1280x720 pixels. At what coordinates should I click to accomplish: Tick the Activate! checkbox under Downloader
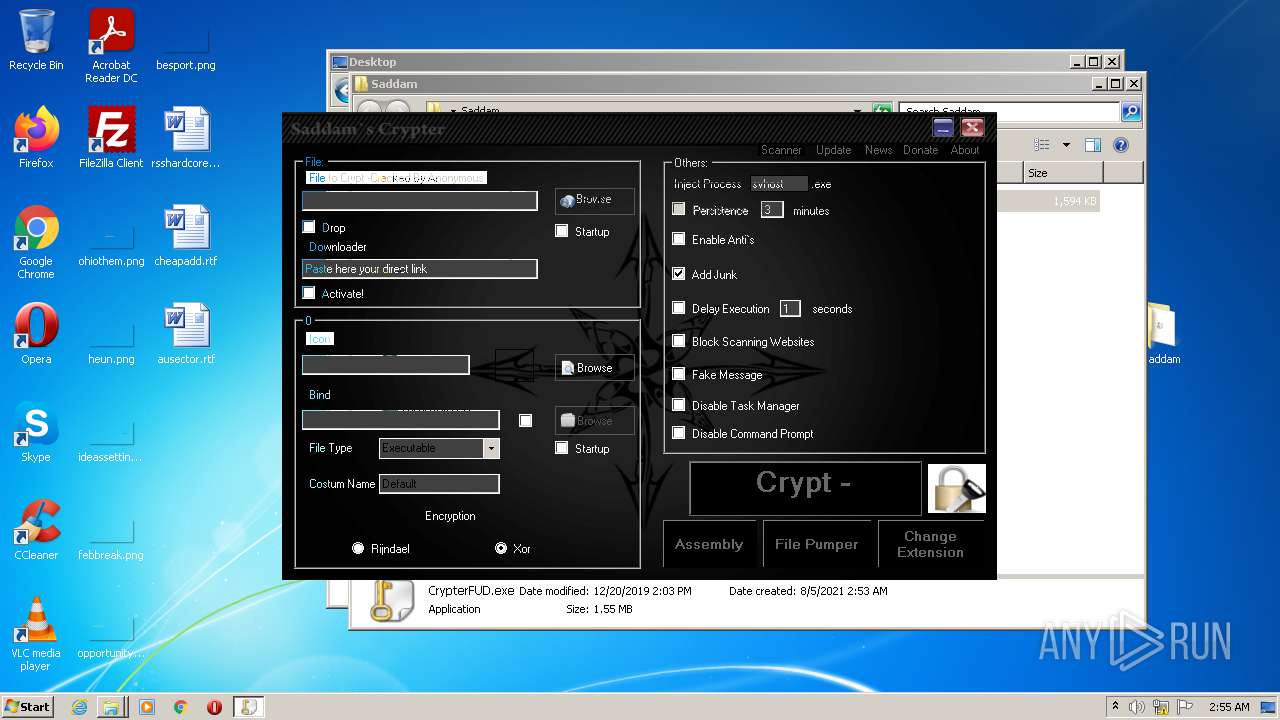point(309,294)
